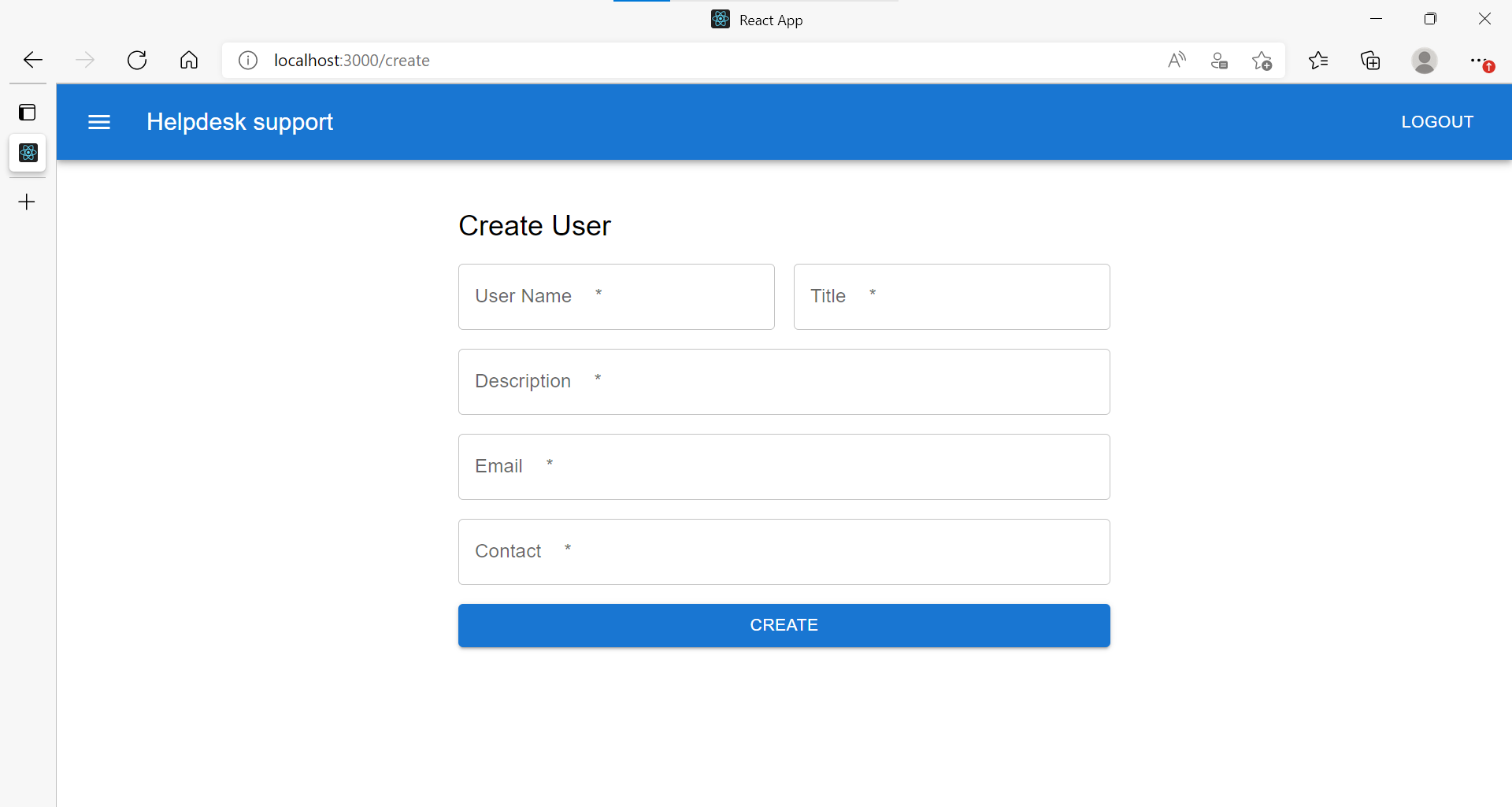Open the navigation hamburger menu
The image size is (1512, 807).
tap(99, 122)
